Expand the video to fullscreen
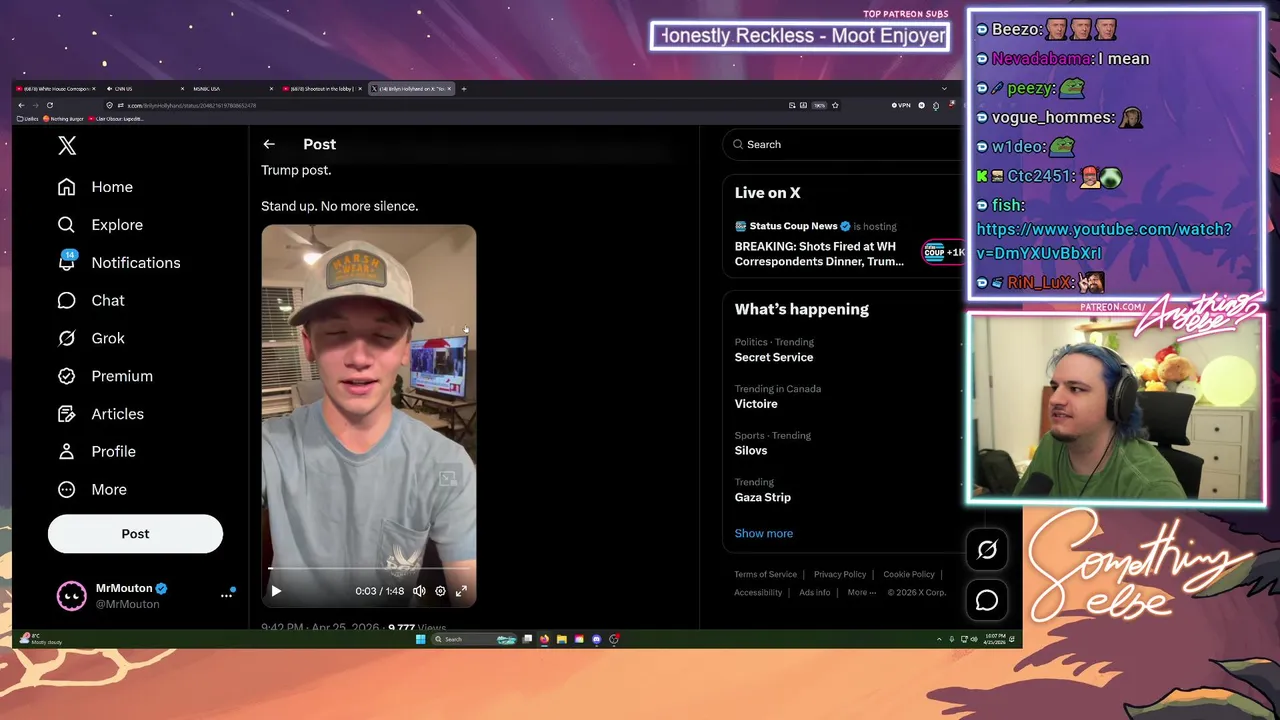The width and height of the screenshot is (1280, 720). (x=461, y=591)
